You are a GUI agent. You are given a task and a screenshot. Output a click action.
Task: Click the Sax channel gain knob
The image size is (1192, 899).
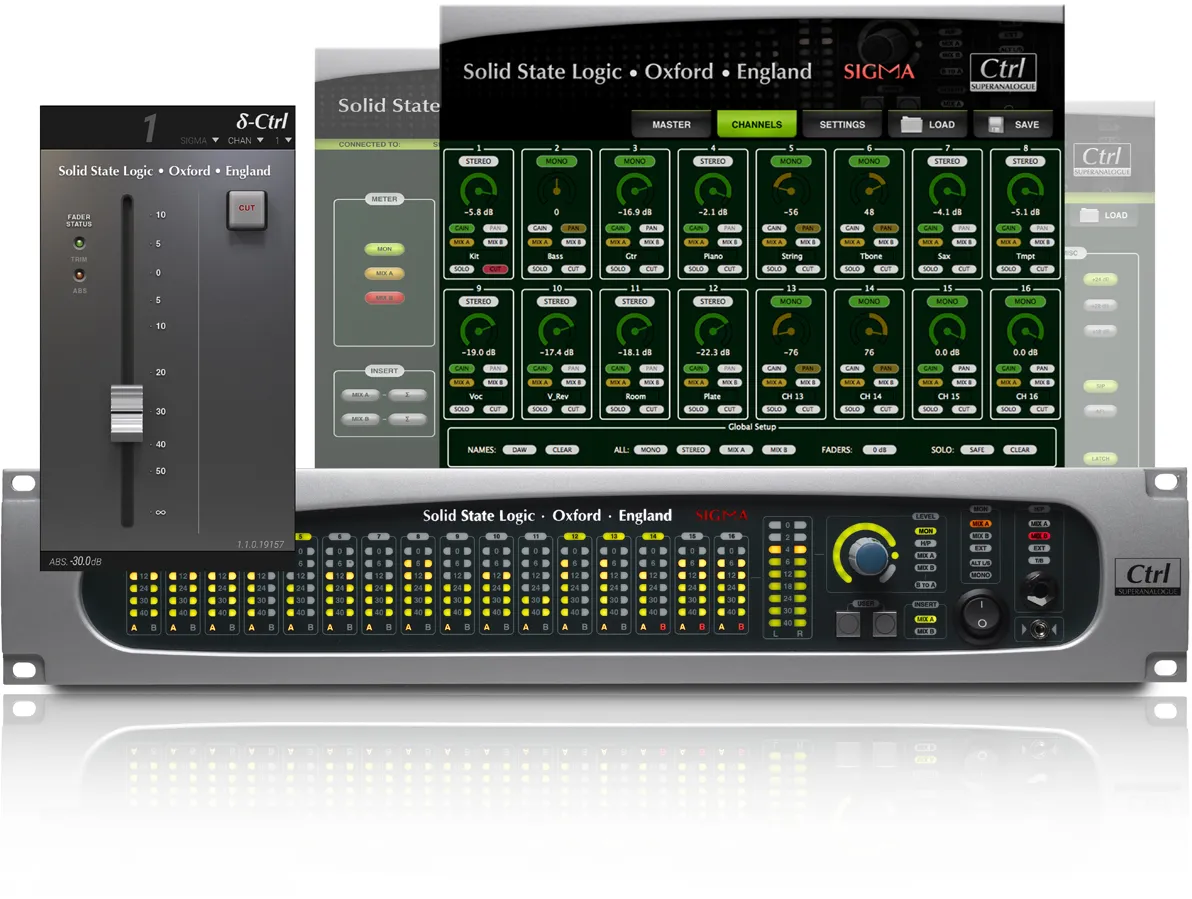[x=947, y=188]
